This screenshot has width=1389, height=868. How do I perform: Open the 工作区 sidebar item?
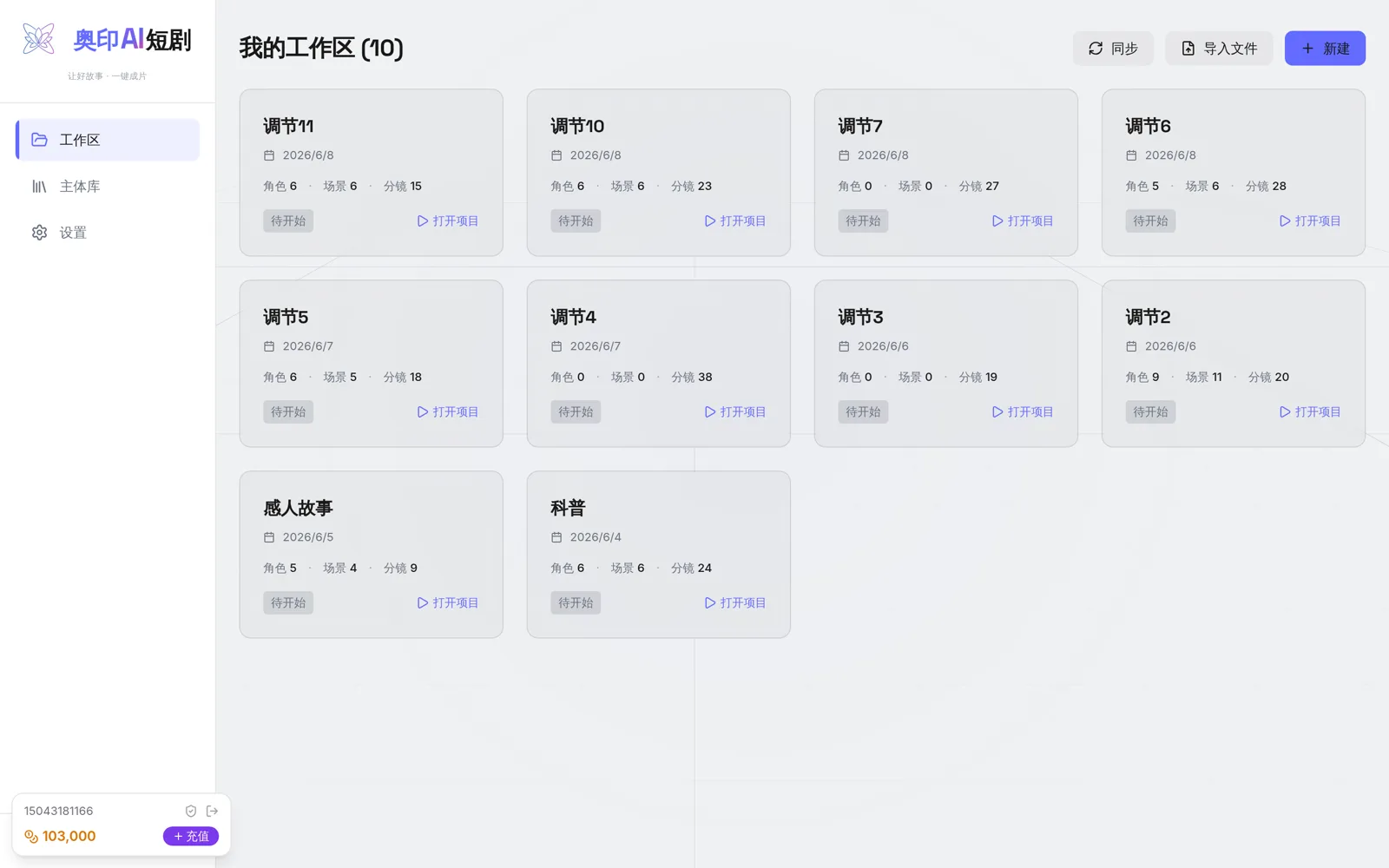tap(108, 140)
